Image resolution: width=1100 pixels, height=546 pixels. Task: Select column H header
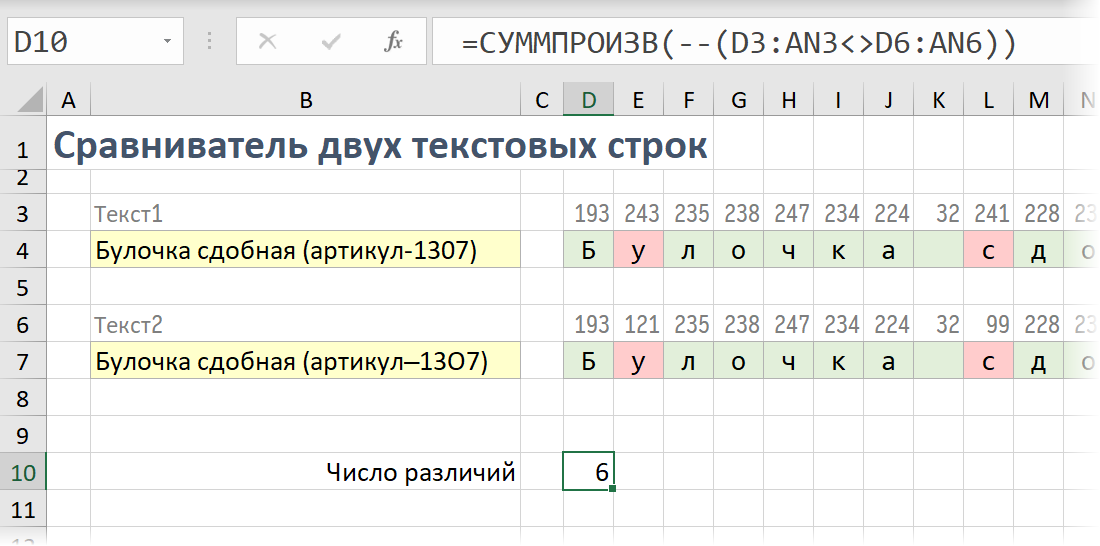tap(789, 100)
